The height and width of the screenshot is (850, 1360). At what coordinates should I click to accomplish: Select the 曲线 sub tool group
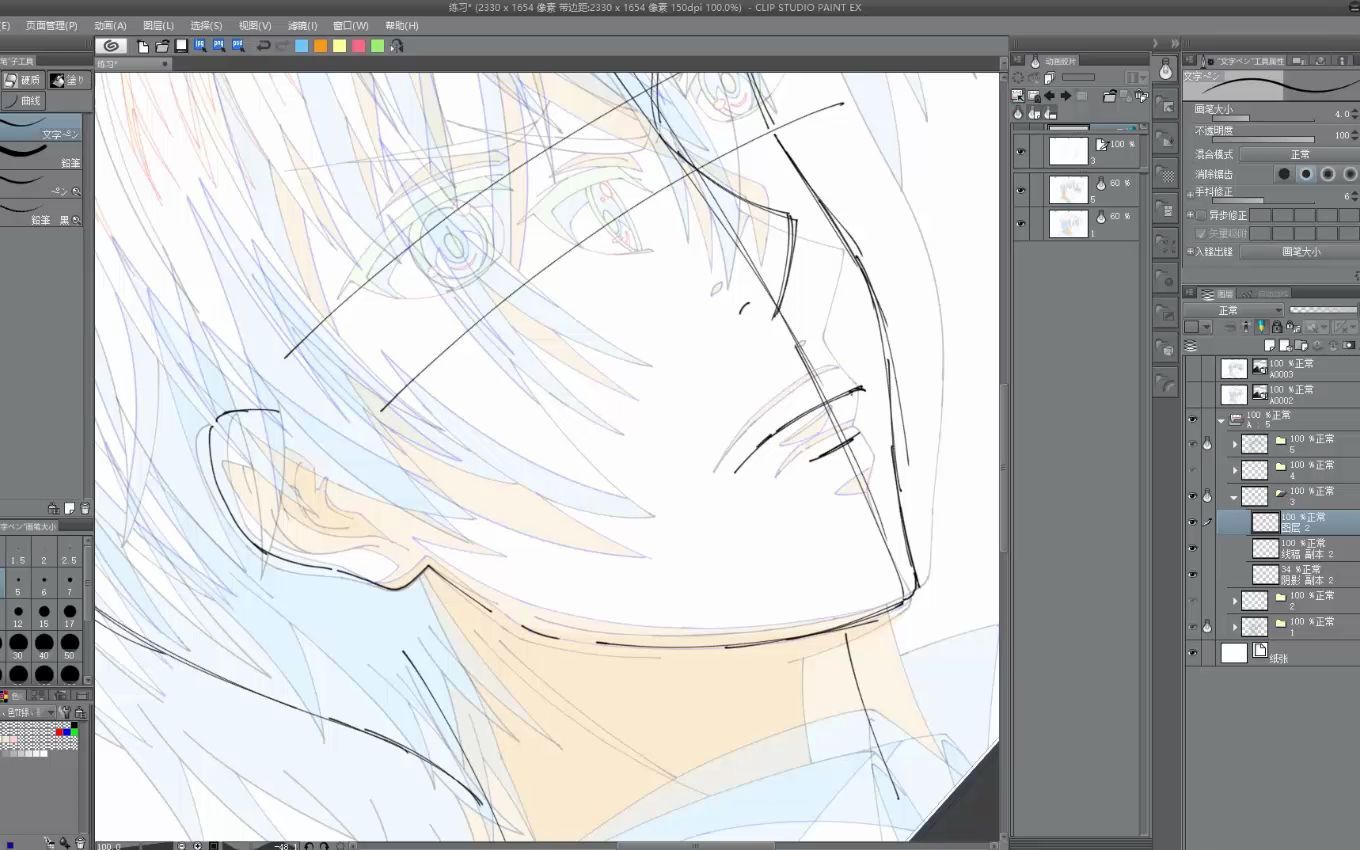coord(23,101)
